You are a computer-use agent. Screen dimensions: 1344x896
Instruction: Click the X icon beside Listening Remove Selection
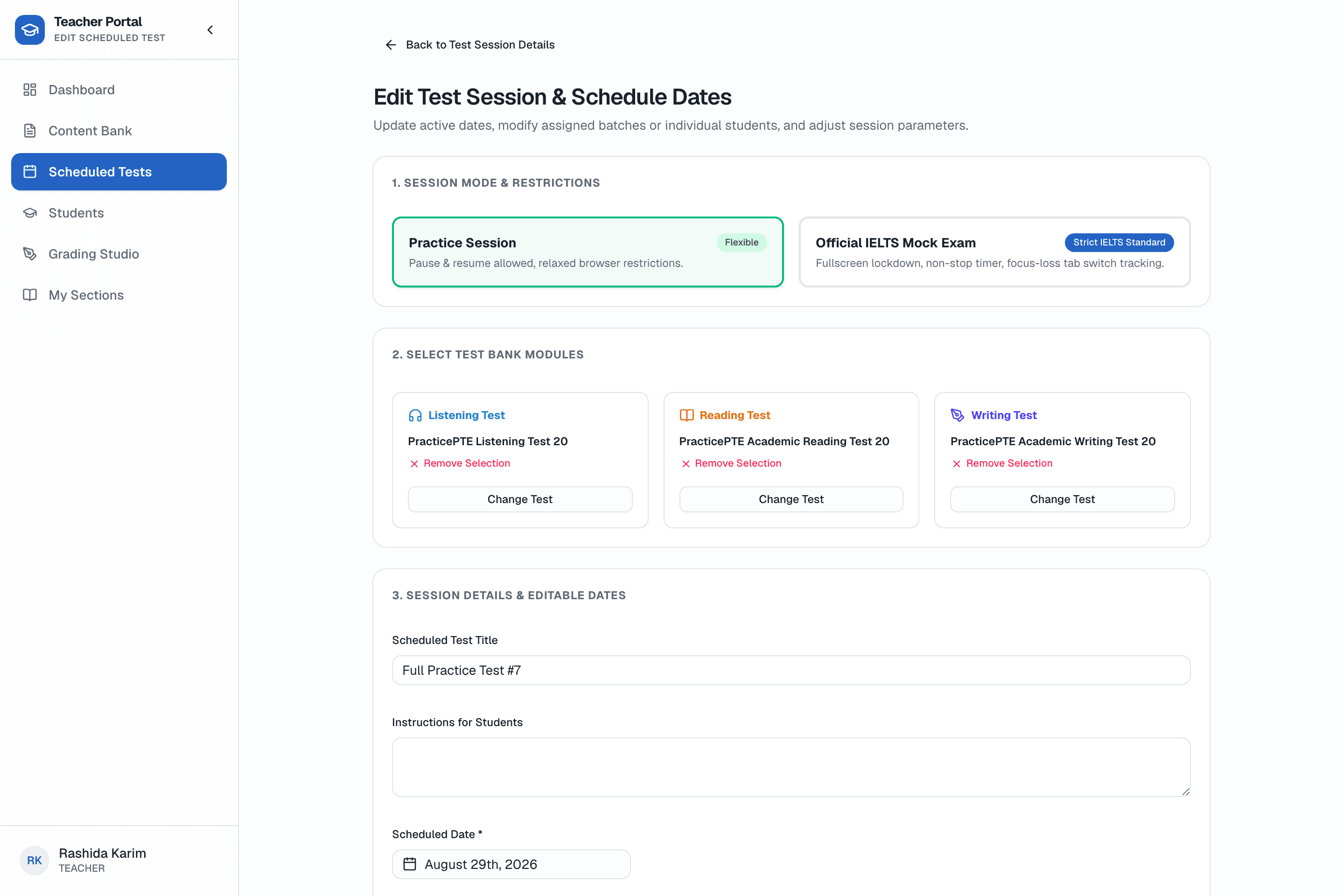click(414, 464)
